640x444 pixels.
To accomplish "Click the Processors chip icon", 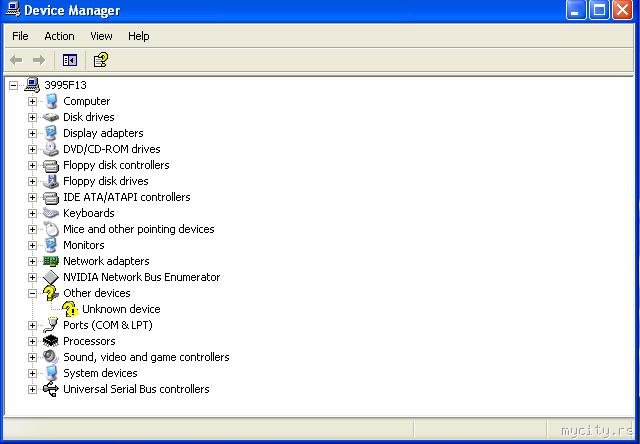I will [51, 341].
